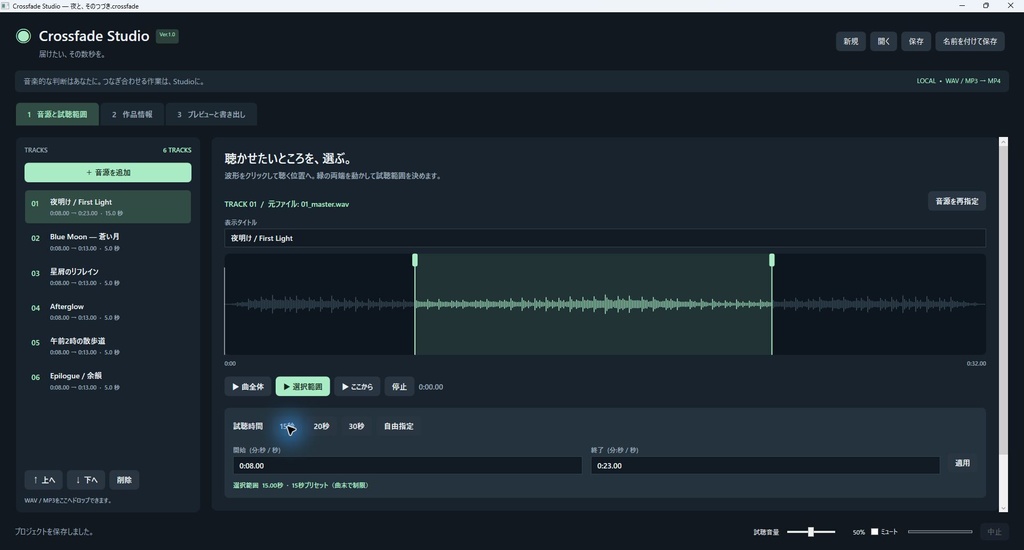Open the 作品情報 tab
Screen dimensions: 1024x550
(132, 114)
